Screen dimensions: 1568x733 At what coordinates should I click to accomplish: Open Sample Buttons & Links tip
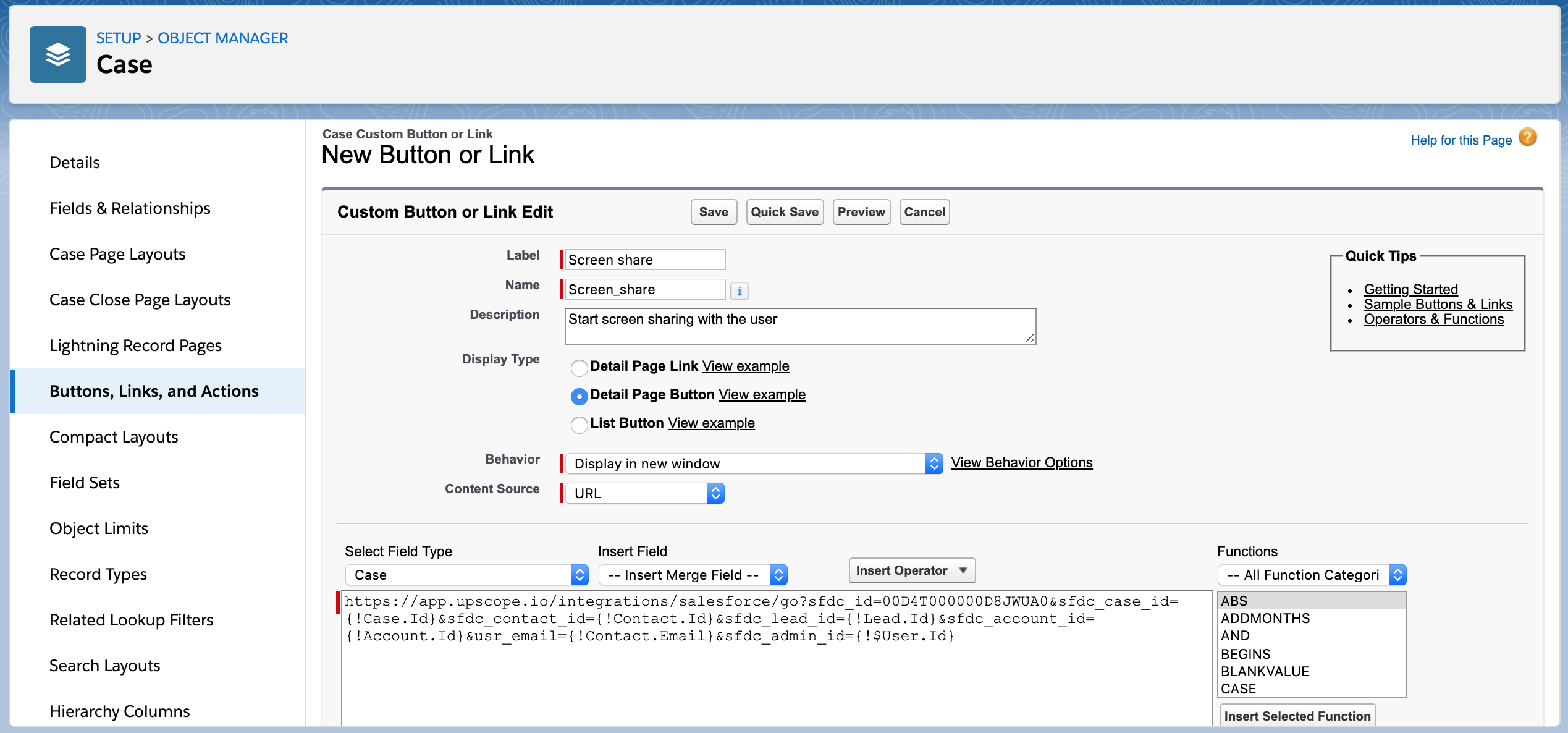coord(1438,304)
